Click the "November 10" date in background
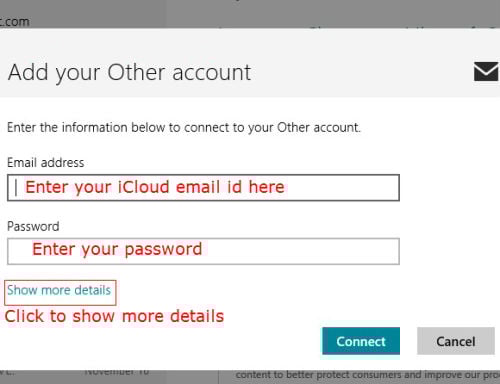Image resolution: width=500 pixels, height=384 pixels. 117,372
